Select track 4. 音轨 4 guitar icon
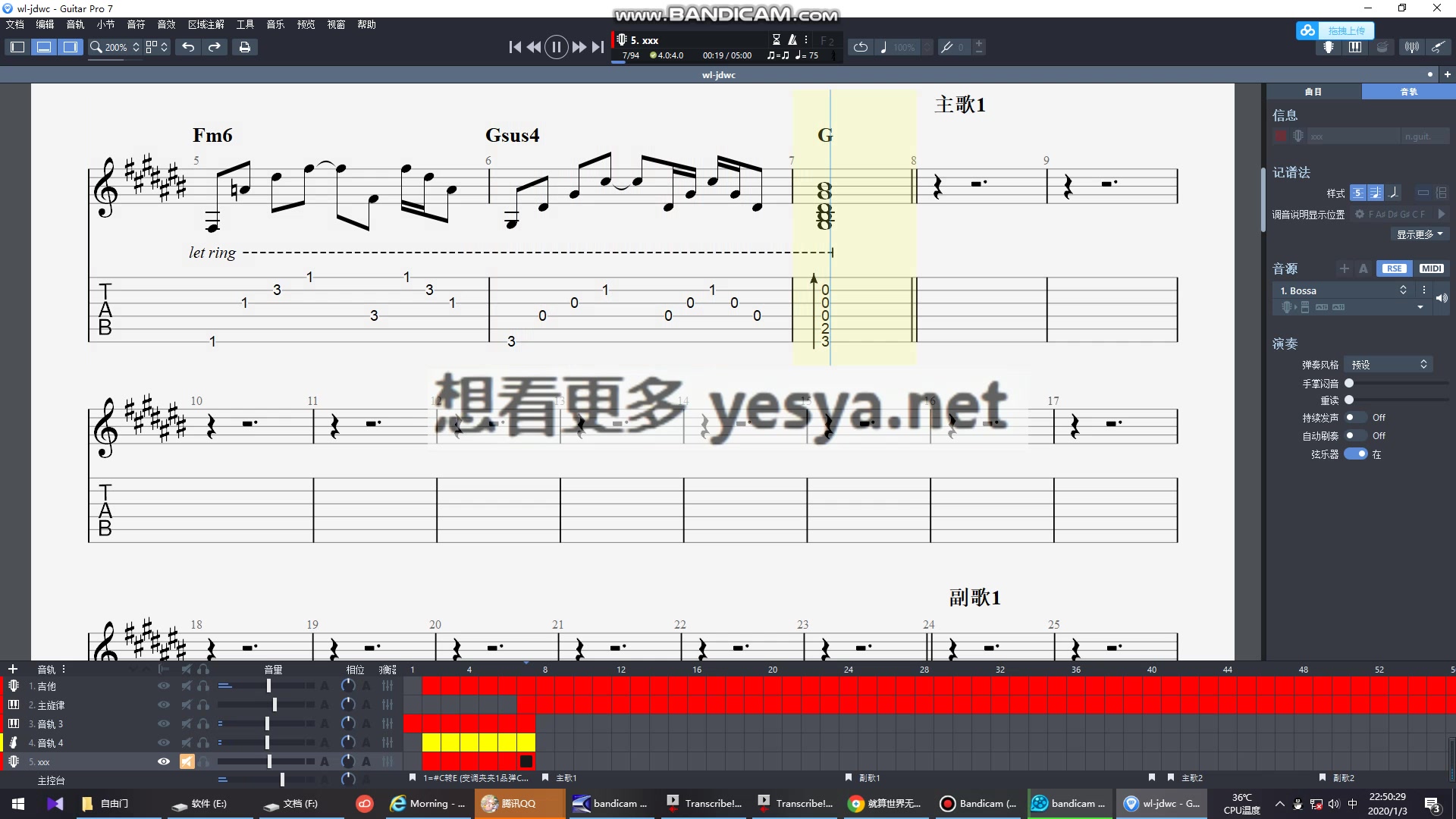This screenshot has height=819, width=1456. coord(13,742)
